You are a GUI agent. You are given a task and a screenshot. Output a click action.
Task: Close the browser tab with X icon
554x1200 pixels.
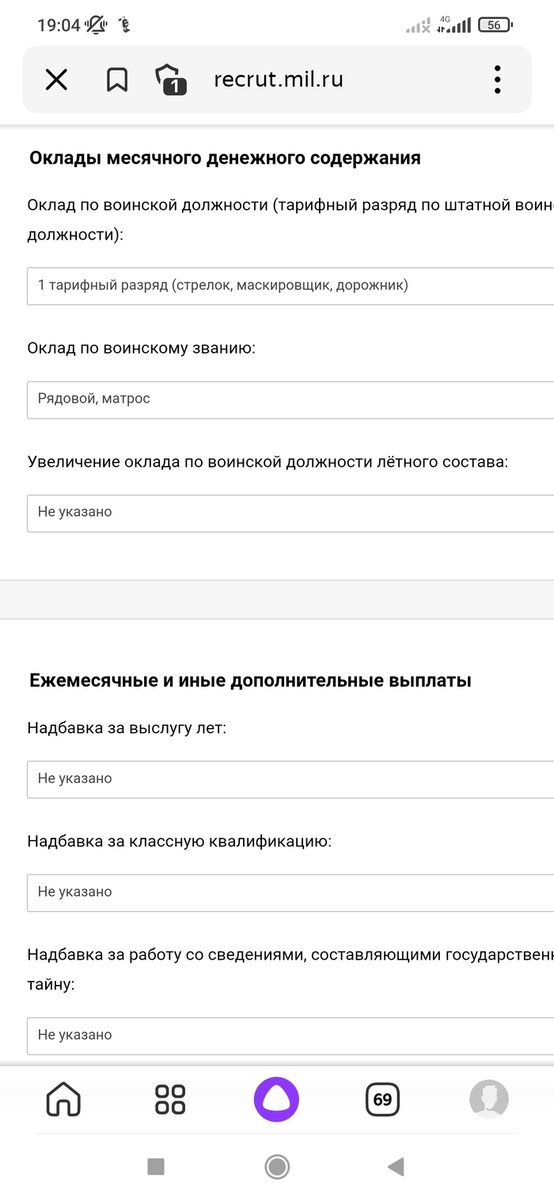[x=56, y=80]
